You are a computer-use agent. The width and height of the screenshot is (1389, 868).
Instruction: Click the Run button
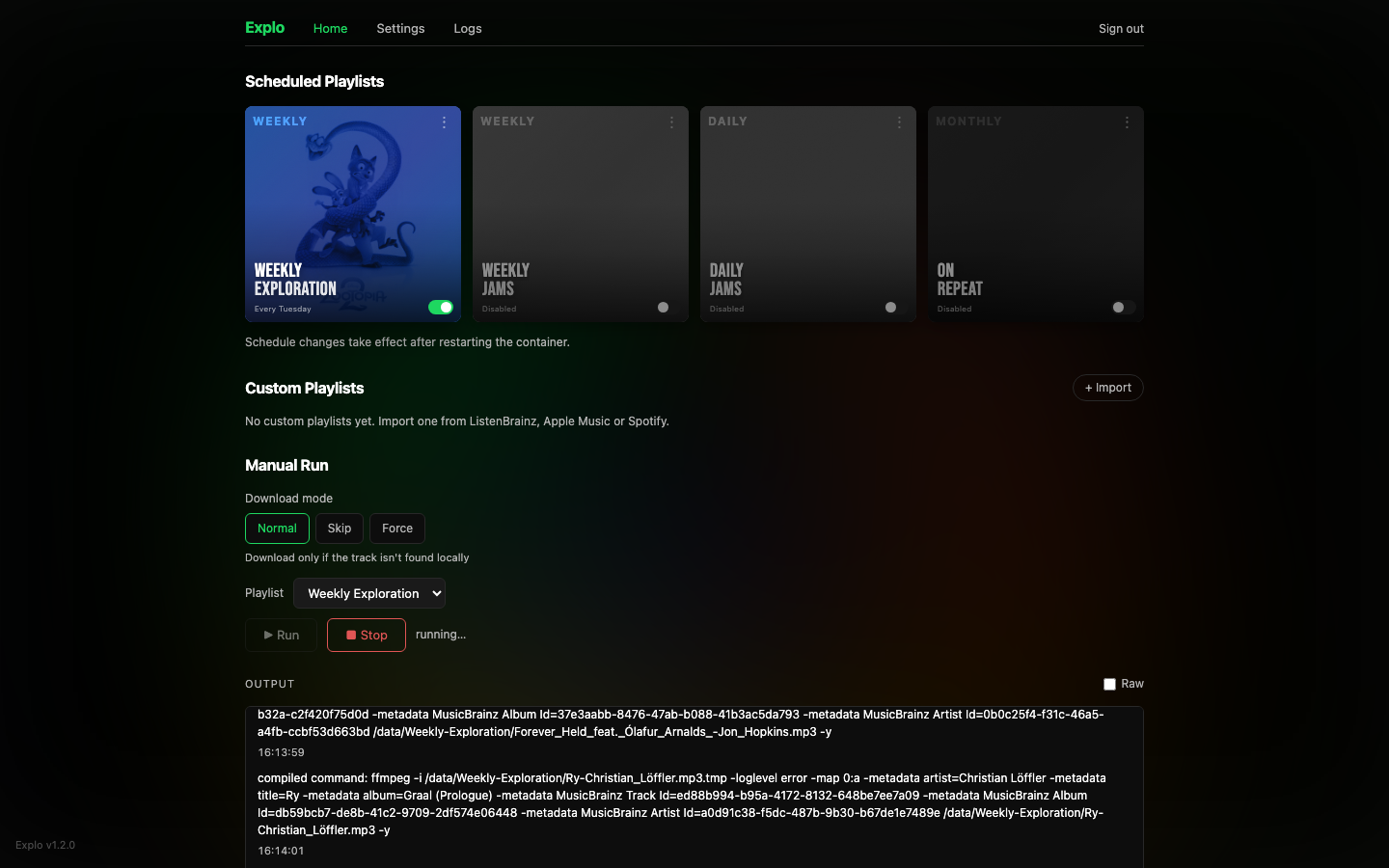281,635
